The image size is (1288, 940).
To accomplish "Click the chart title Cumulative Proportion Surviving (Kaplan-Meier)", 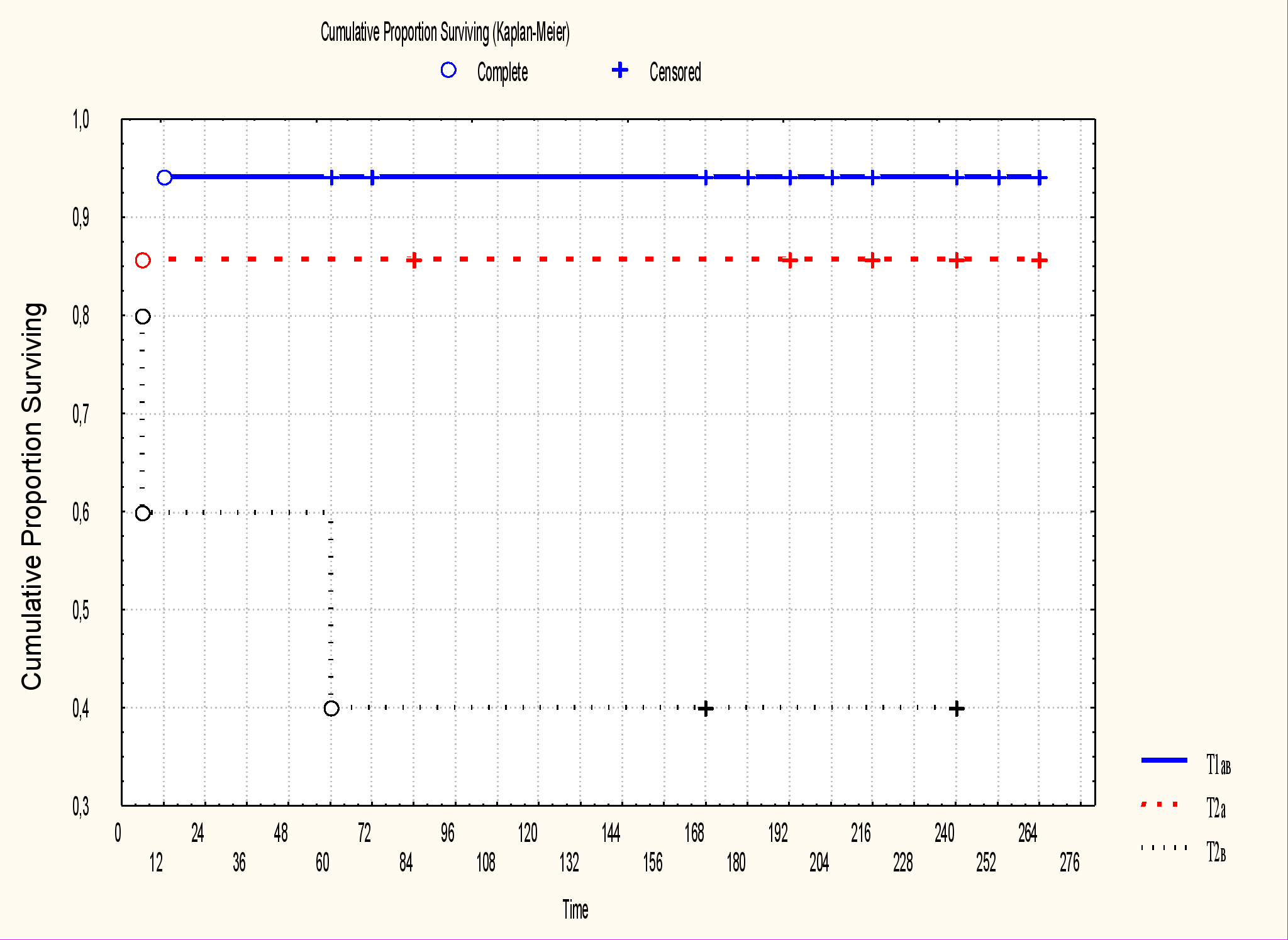I will (x=445, y=32).
